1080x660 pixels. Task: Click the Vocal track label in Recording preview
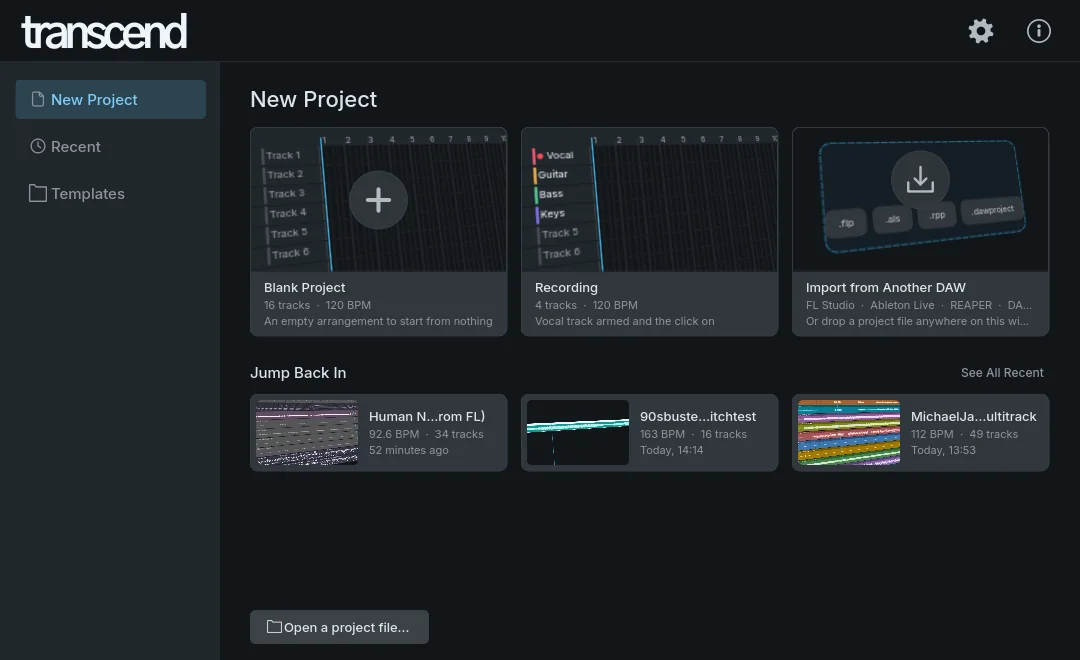pos(560,155)
